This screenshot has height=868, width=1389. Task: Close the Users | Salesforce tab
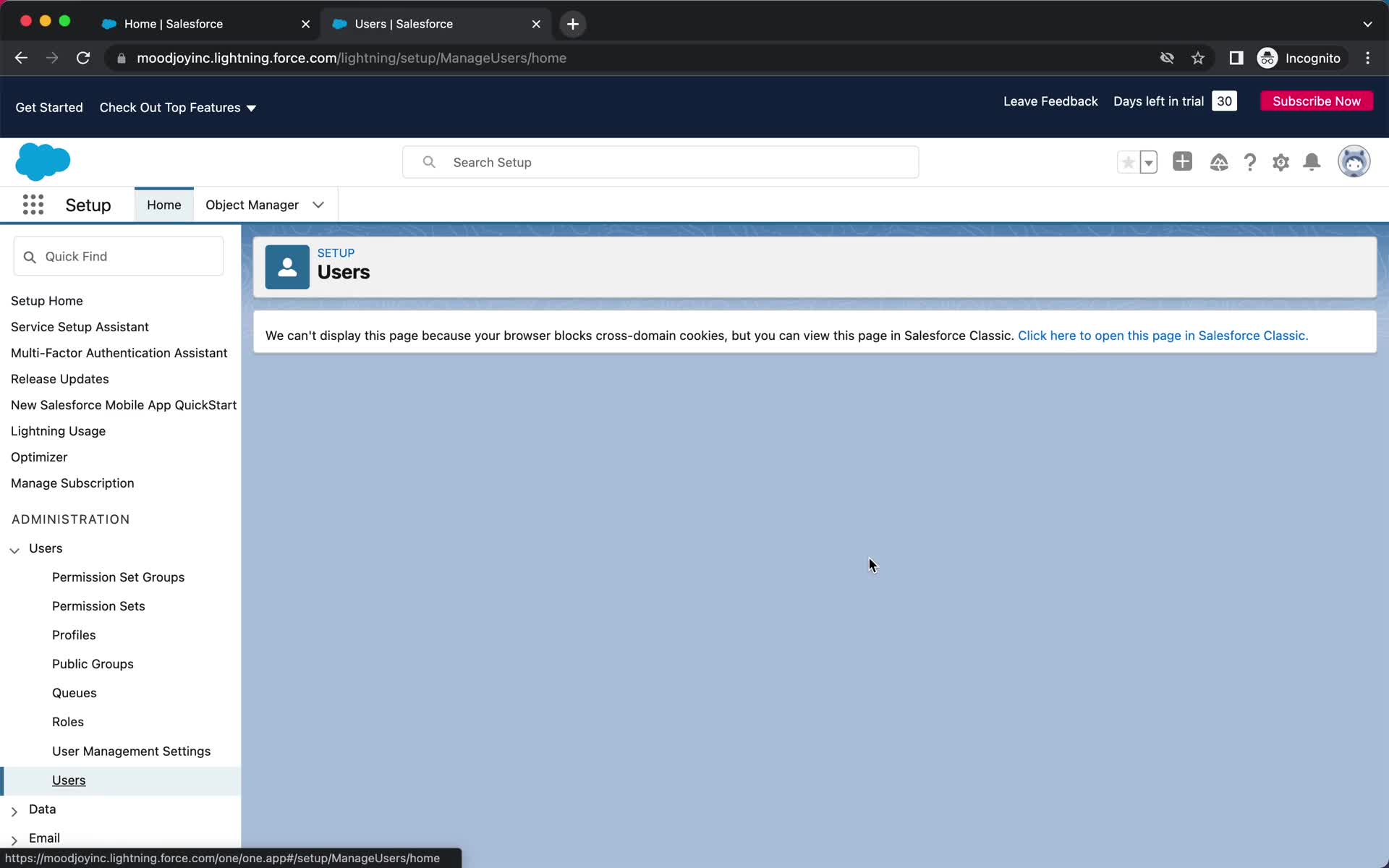pos(536,24)
